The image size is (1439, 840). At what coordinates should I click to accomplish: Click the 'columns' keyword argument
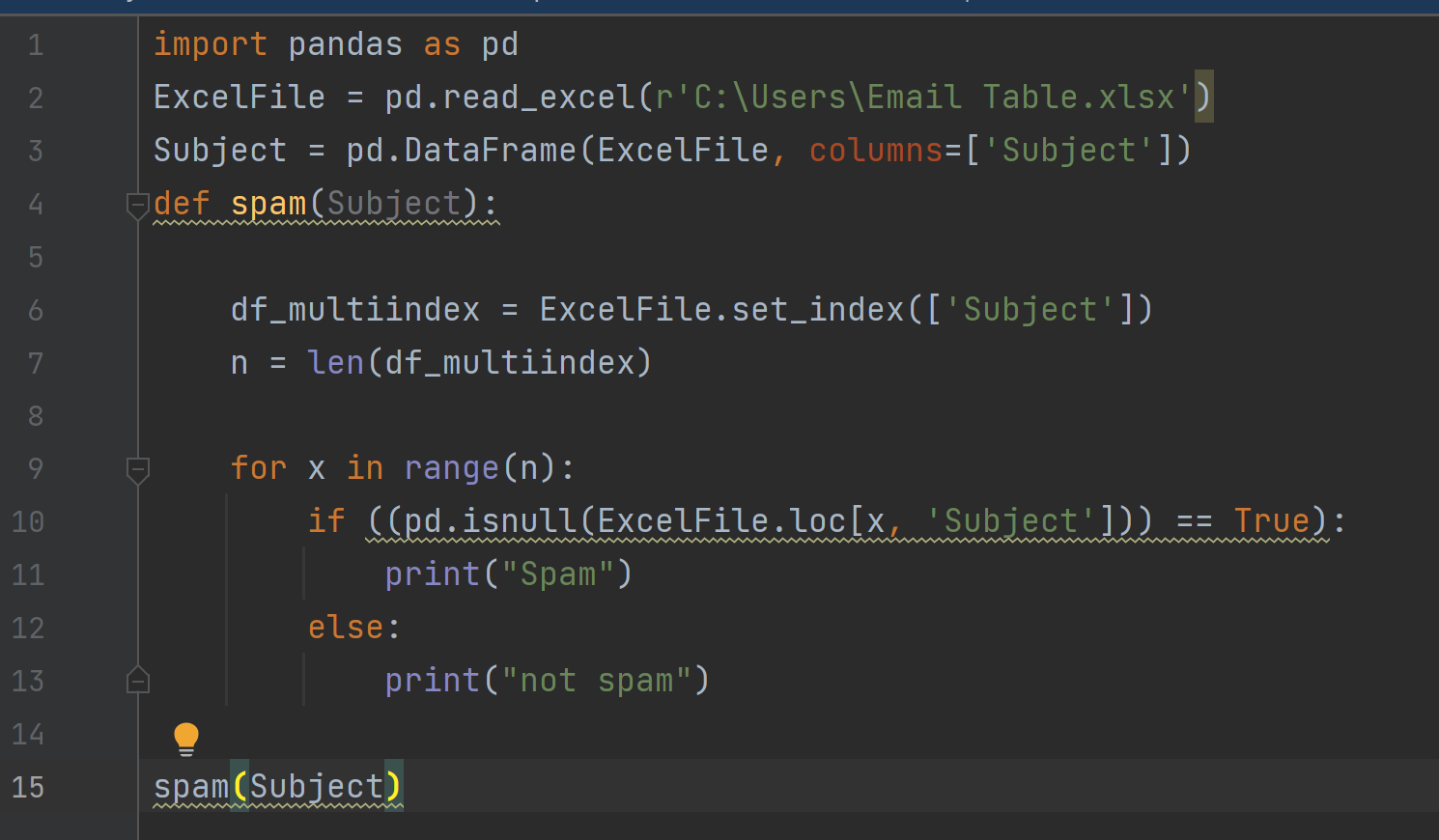click(876, 151)
